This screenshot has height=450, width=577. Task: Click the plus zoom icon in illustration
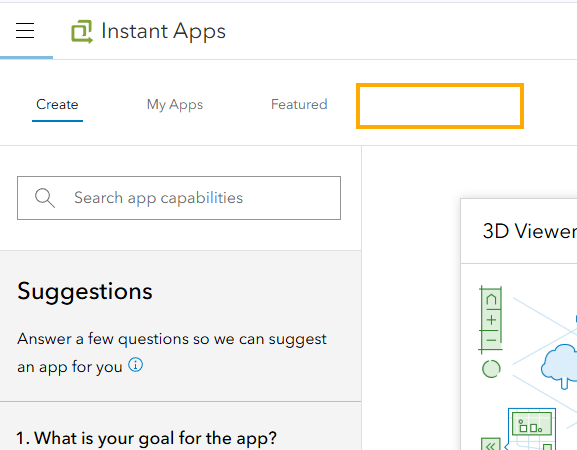pyautogui.click(x=491, y=320)
